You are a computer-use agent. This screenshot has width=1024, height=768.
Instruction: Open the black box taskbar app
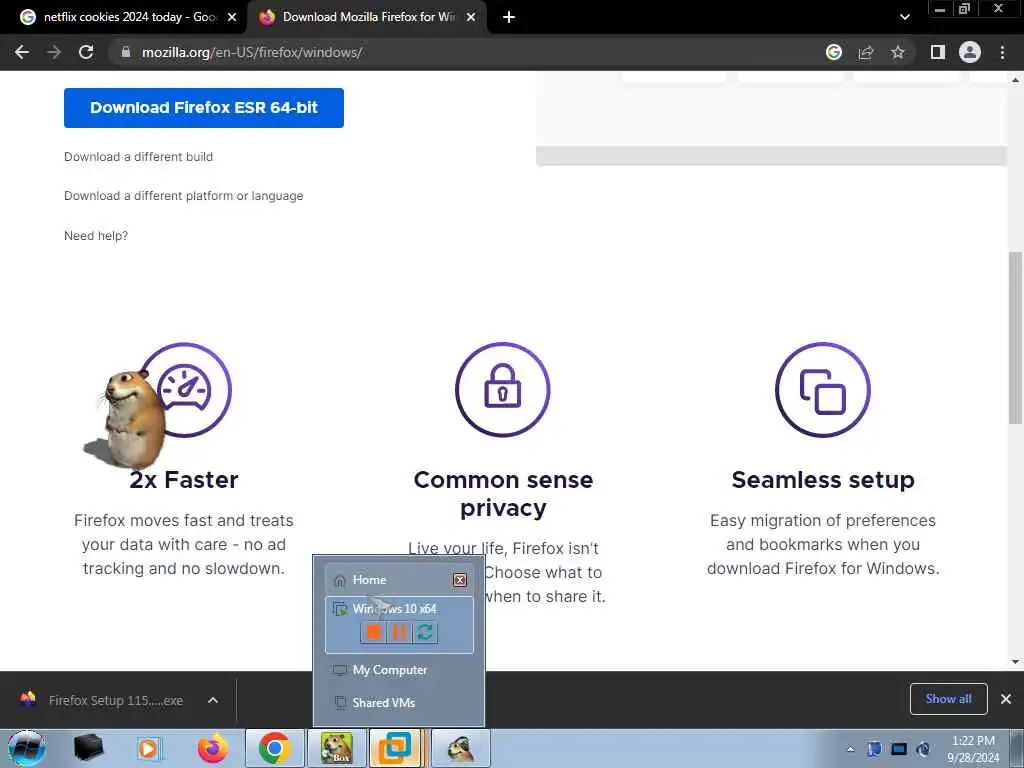88,748
